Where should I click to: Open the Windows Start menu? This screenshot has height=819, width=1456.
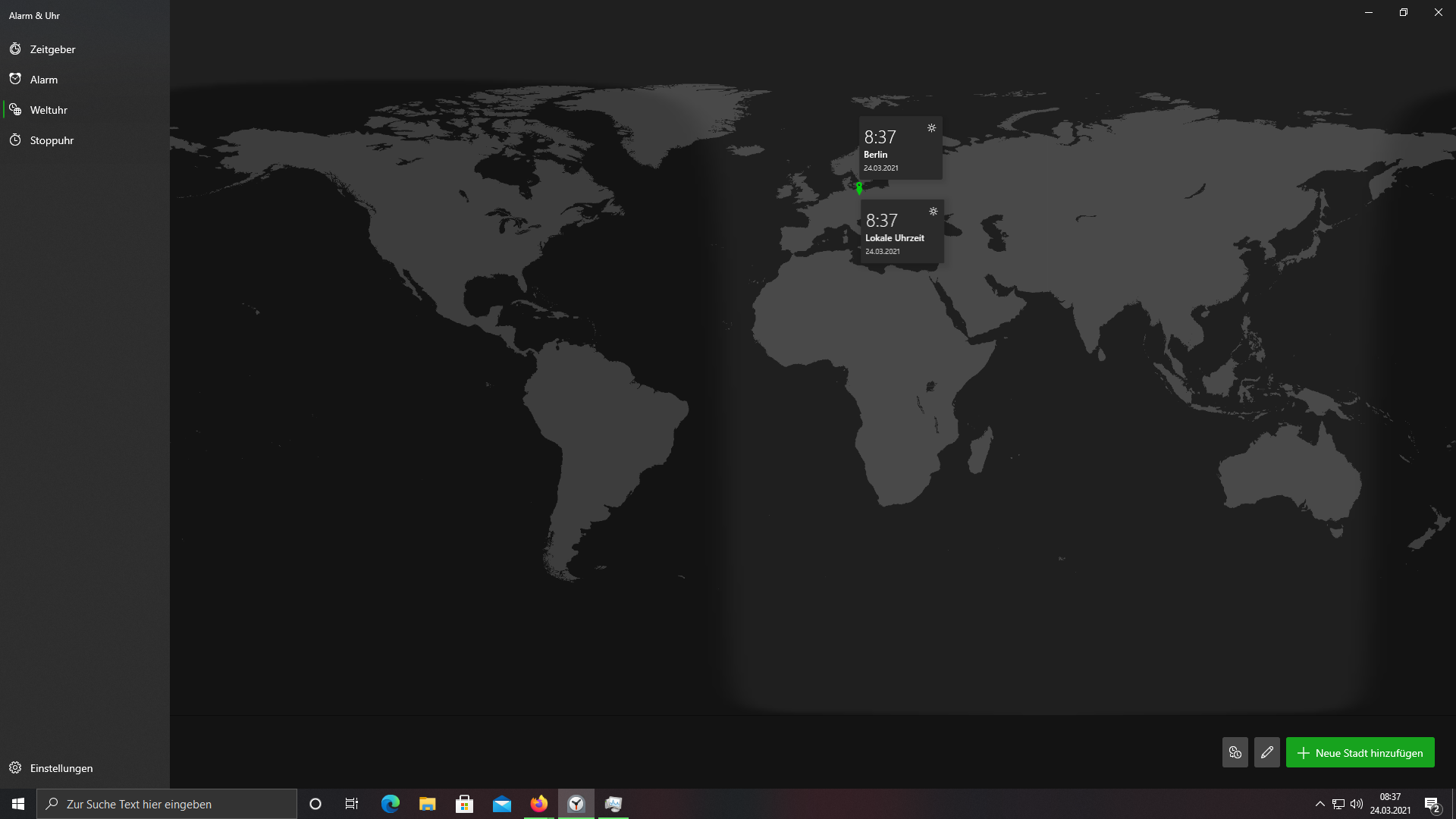pos(18,804)
